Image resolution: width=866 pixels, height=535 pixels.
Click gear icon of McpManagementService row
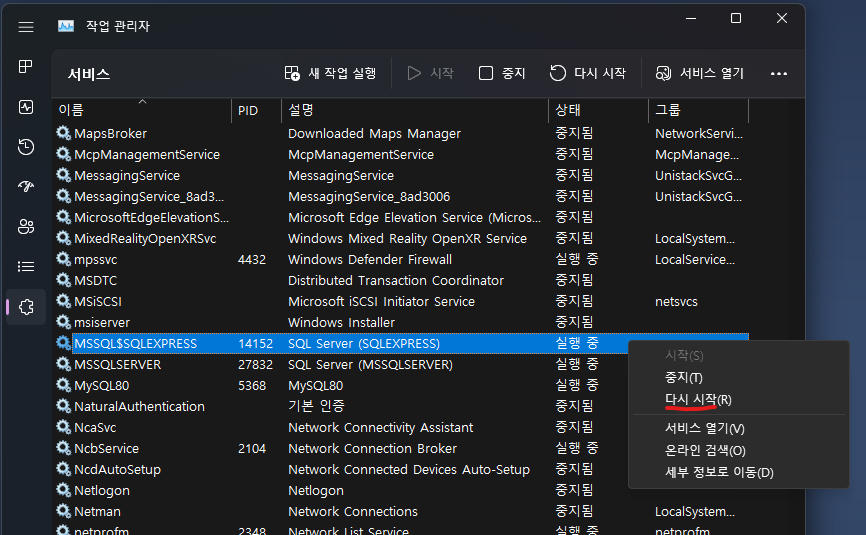coord(64,154)
